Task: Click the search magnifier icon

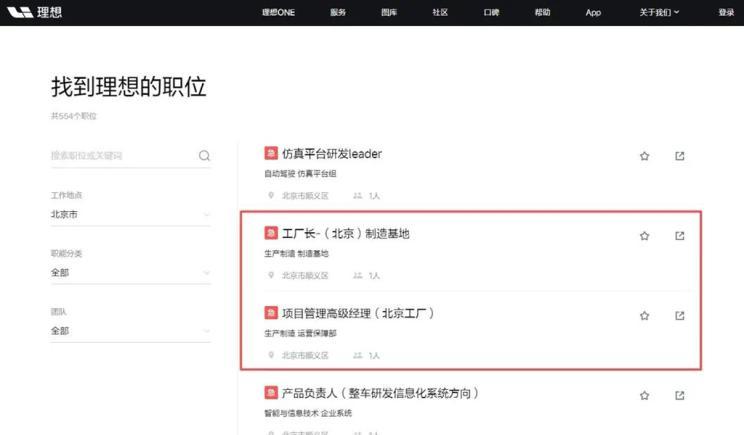Action: [205, 156]
